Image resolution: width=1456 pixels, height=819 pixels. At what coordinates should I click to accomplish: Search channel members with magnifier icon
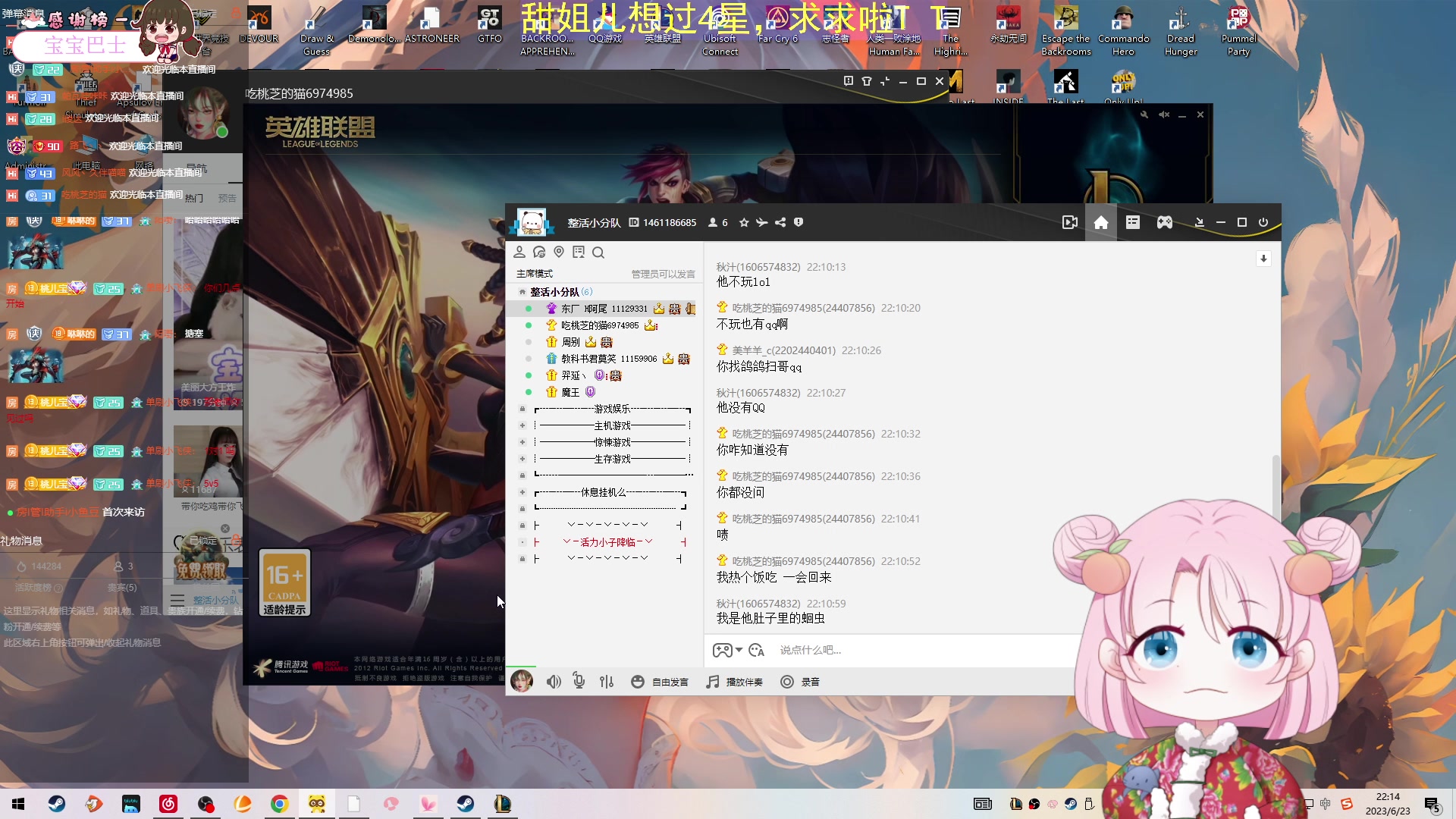tap(598, 253)
